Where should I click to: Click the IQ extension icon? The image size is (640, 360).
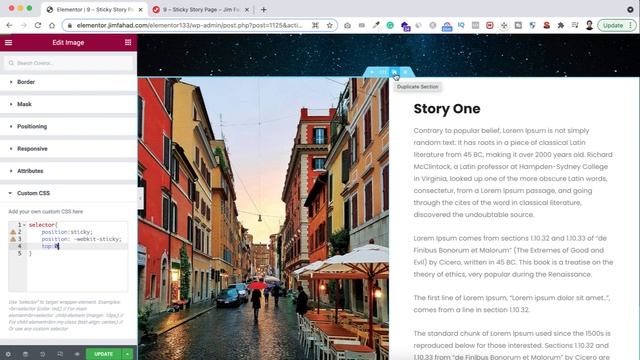(x=461, y=25)
